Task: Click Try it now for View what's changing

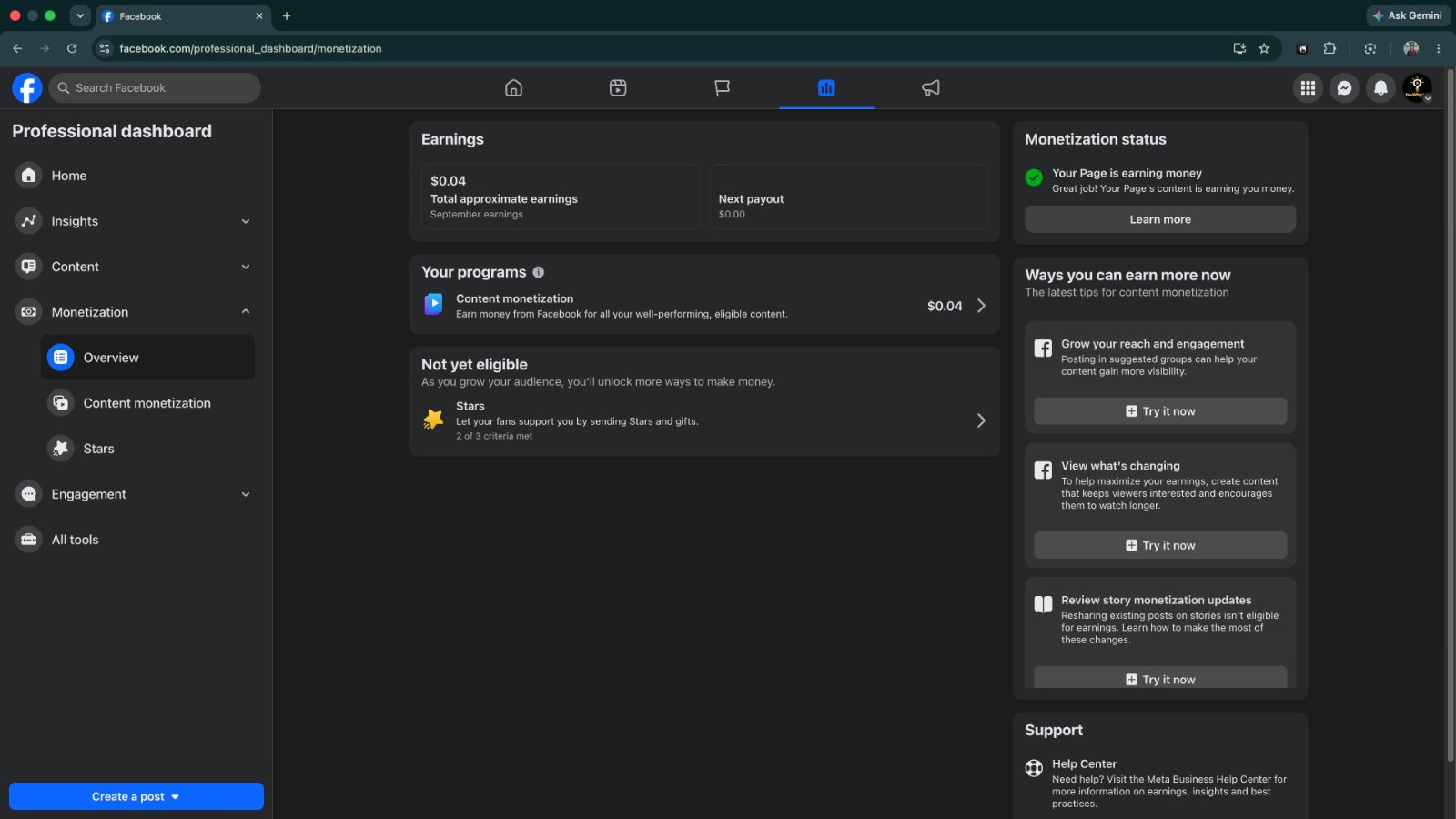Action: coord(1160,545)
